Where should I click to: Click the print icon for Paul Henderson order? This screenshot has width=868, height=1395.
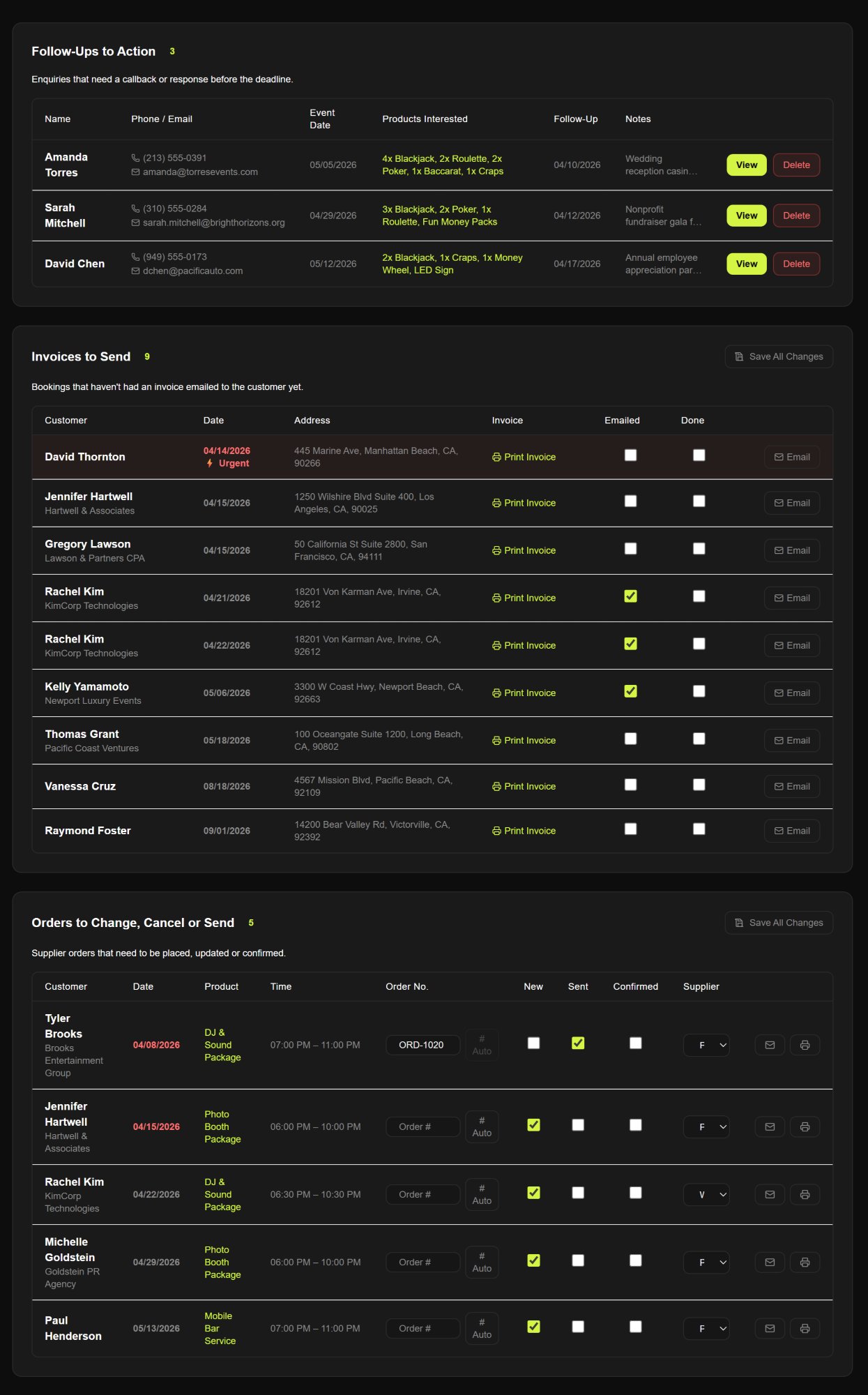tap(805, 1328)
